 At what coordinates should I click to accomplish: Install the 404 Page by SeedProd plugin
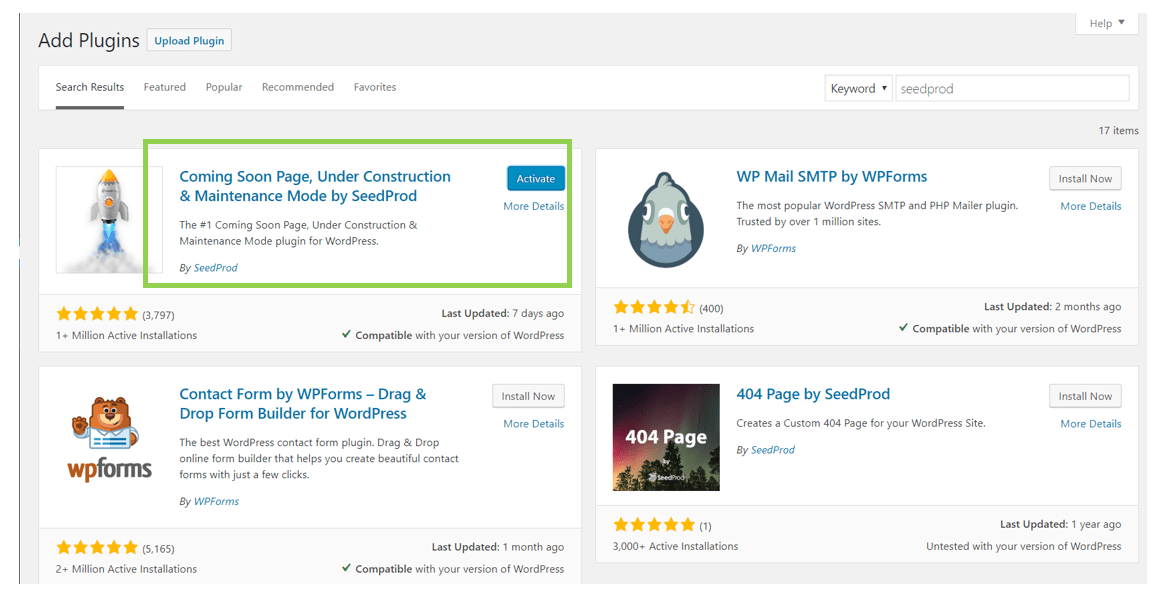click(1085, 396)
